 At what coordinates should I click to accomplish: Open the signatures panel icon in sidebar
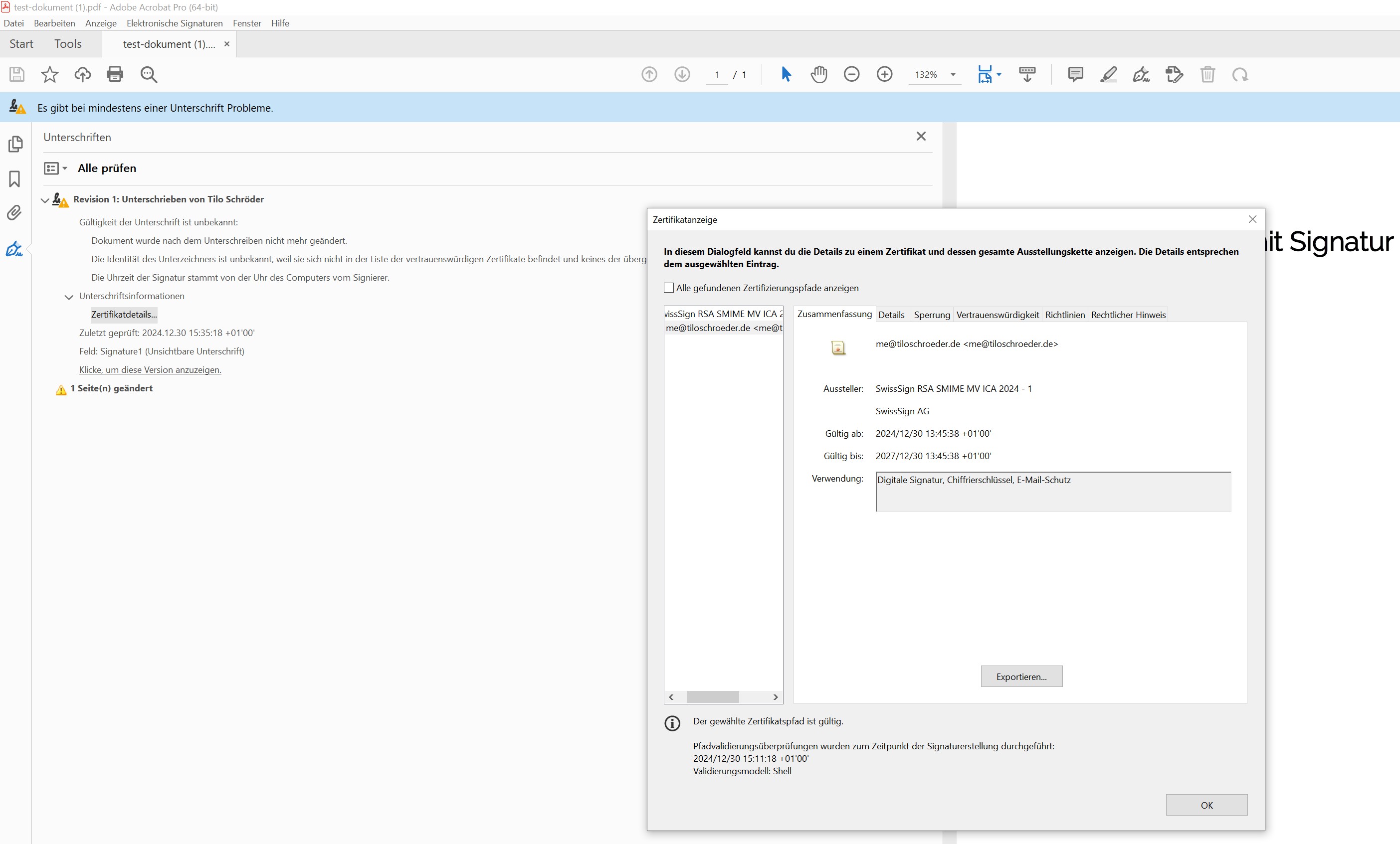click(x=15, y=249)
